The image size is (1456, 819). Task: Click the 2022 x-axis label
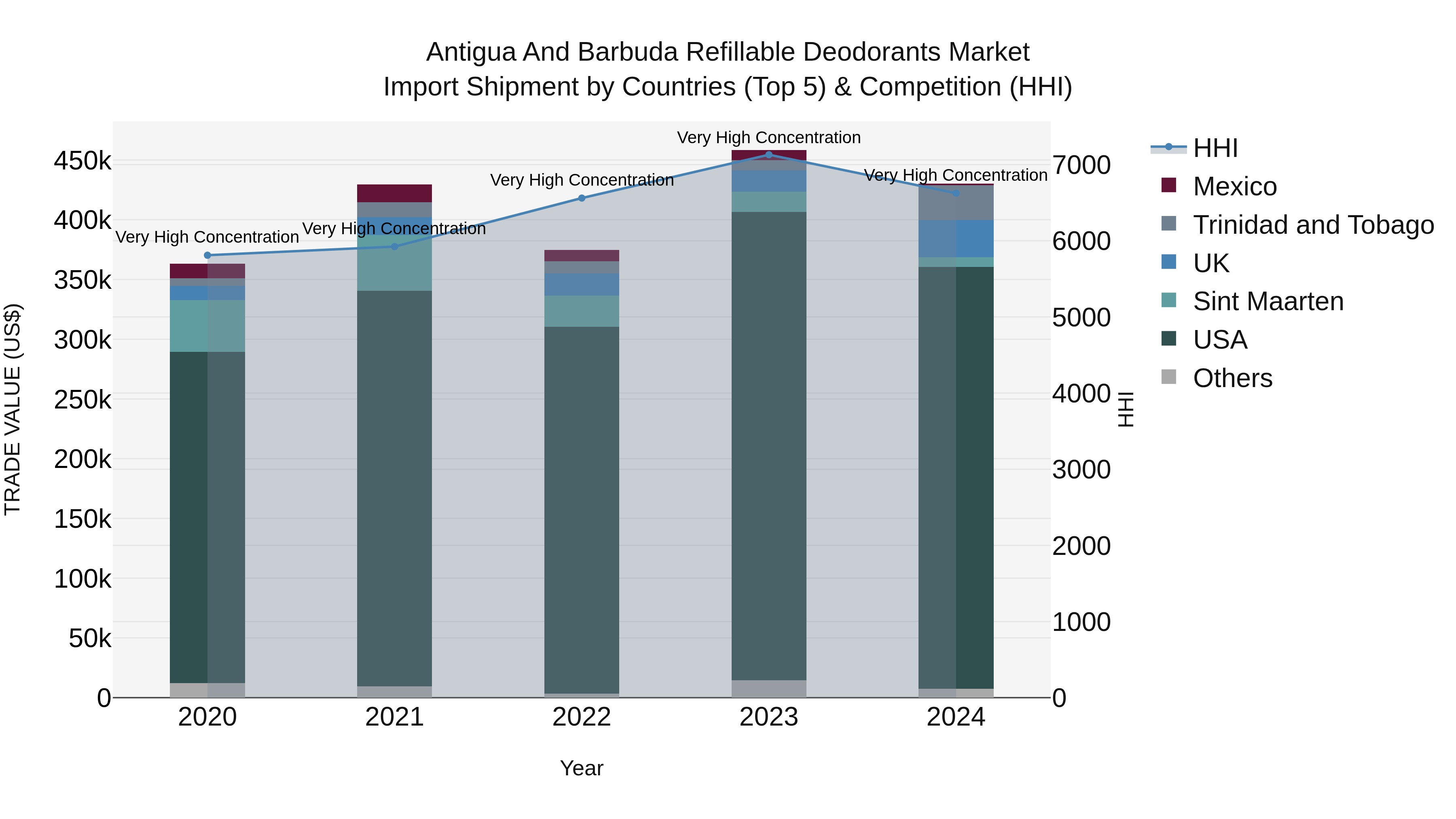[582, 717]
